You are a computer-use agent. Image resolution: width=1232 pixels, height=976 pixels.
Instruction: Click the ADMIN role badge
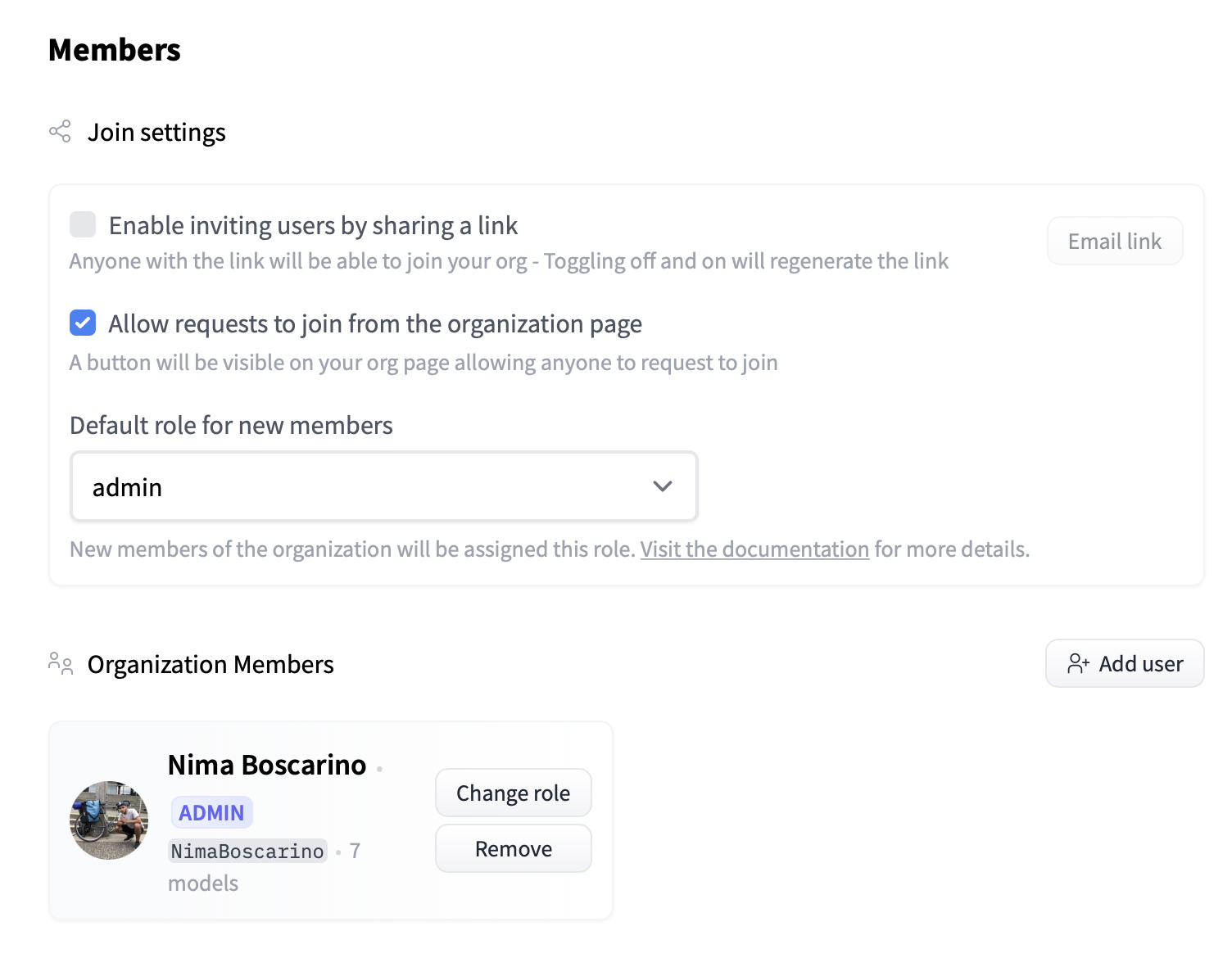tap(211, 812)
